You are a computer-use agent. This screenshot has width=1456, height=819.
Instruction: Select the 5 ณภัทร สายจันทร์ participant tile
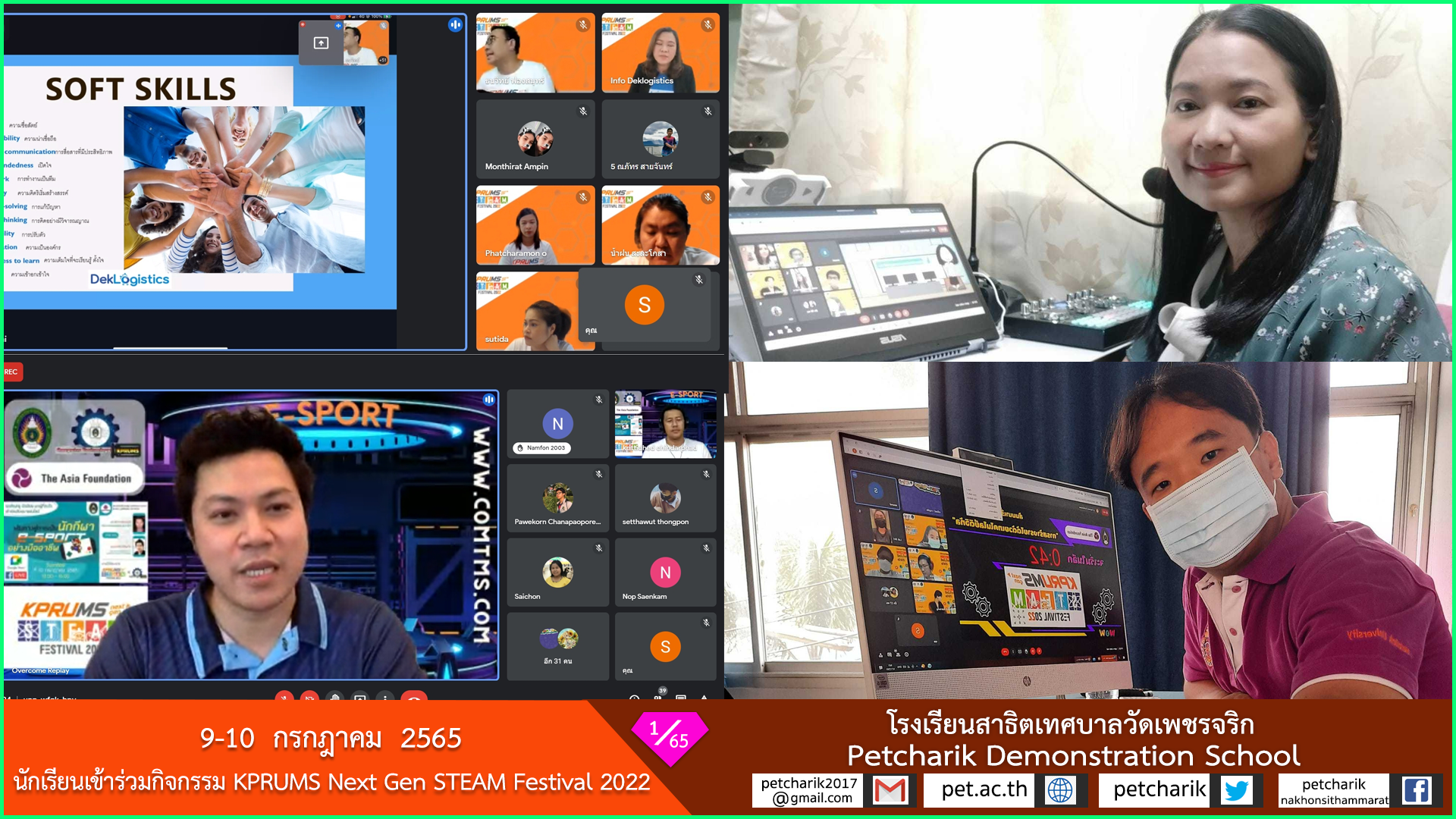click(661, 139)
